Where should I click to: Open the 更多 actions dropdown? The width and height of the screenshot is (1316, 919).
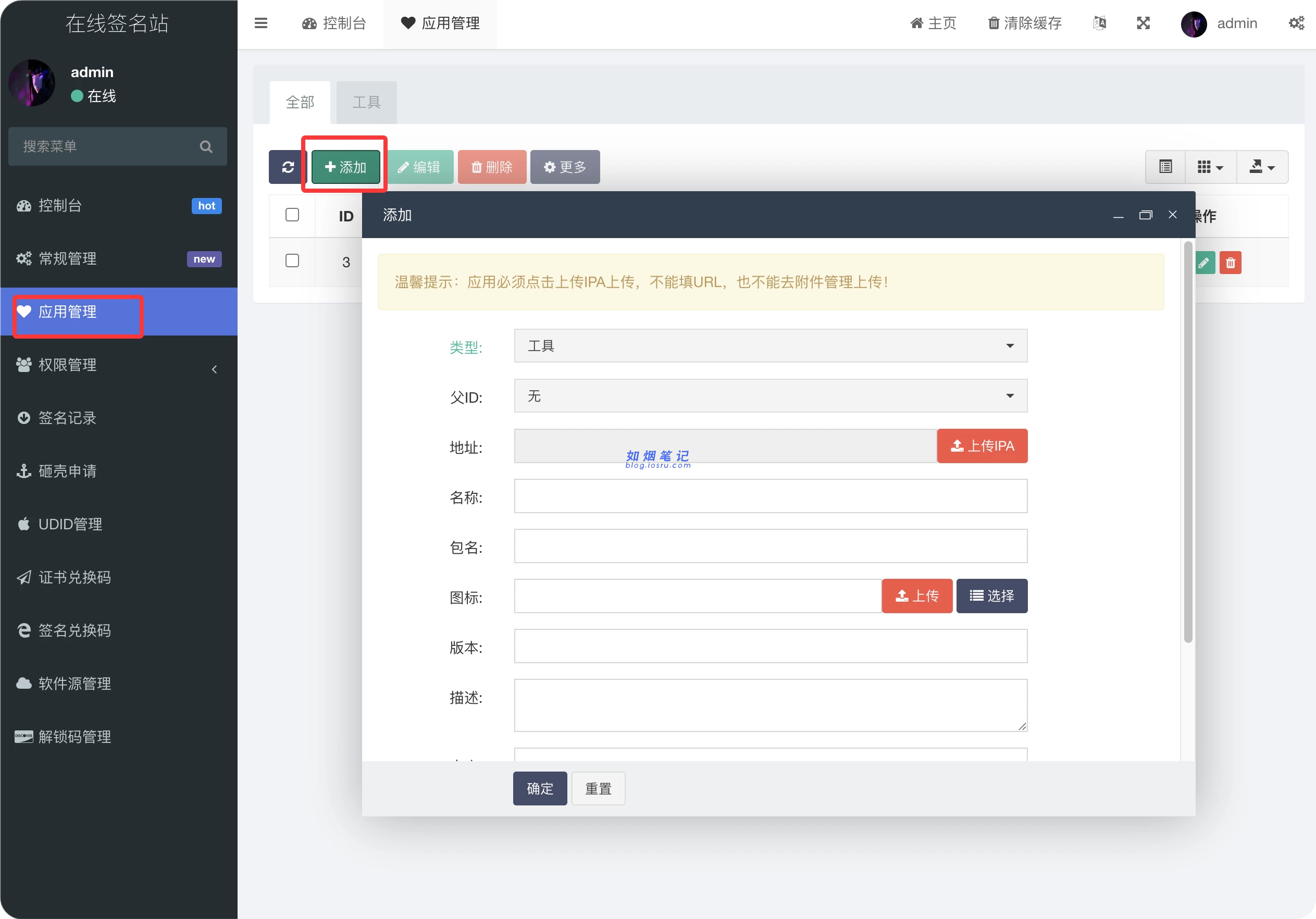point(565,167)
